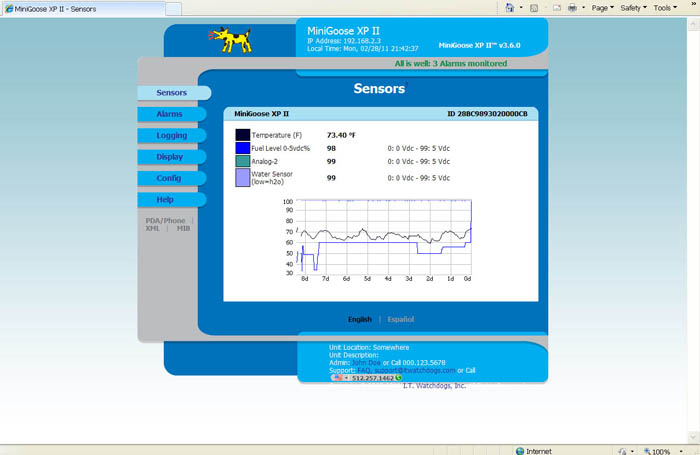Click the I.T. Watchdogs, Inc. link
Viewport: 700px width, 455px height.
(x=434, y=385)
